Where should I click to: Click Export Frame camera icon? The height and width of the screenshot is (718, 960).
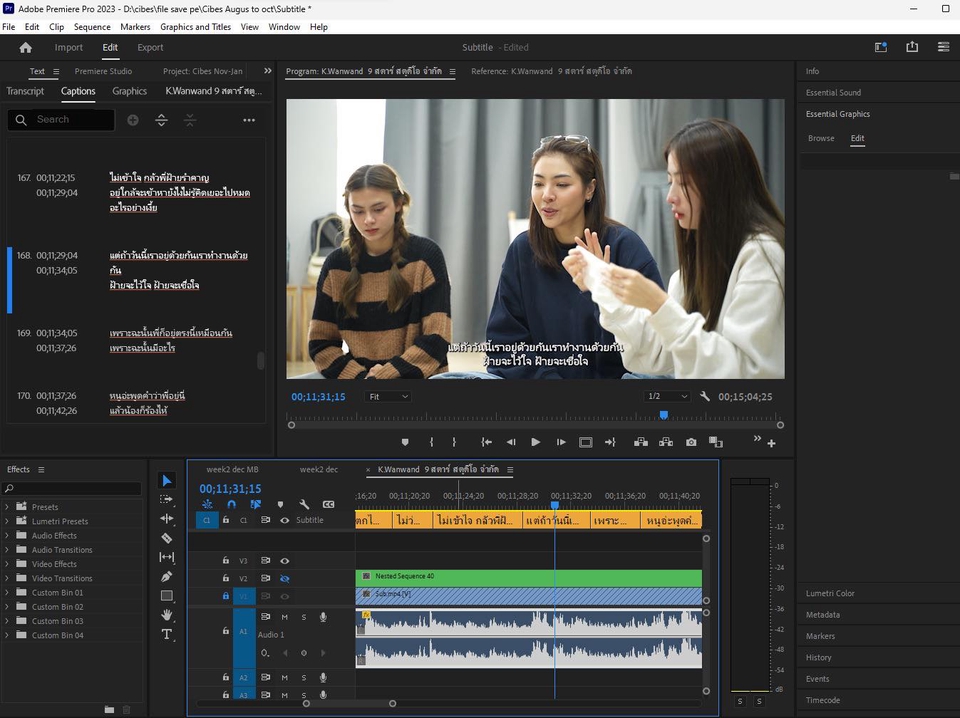click(x=691, y=442)
